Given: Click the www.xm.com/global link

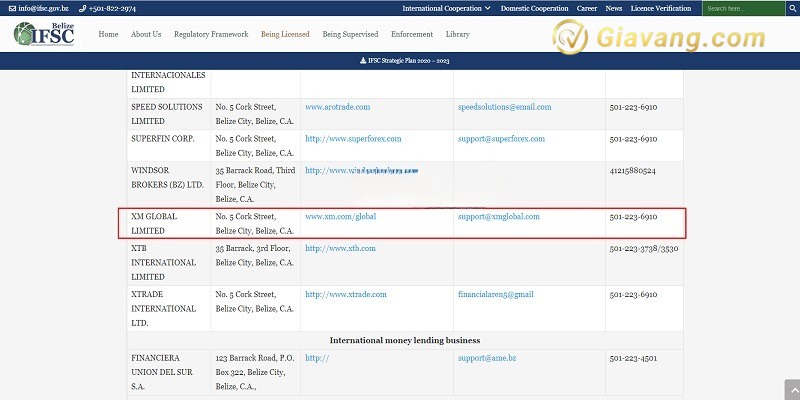Looking at the screenshot, I should click(341, 216).
